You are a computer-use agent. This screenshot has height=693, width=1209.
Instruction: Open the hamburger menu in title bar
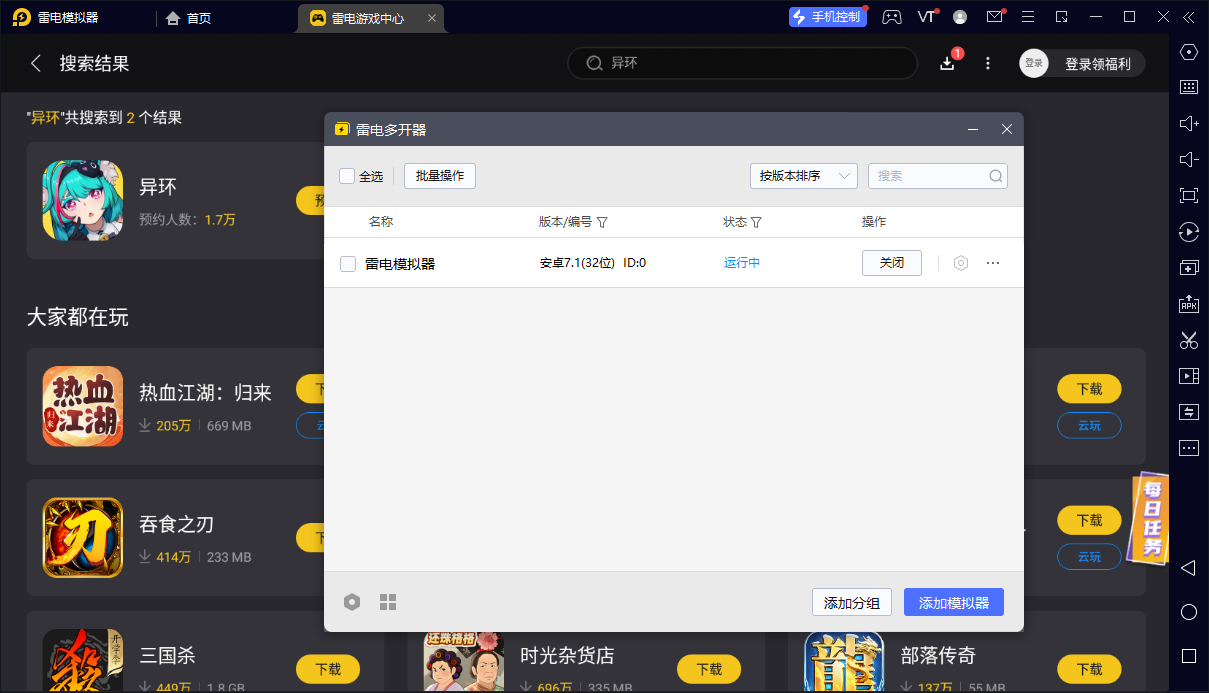coord(1028,17)
